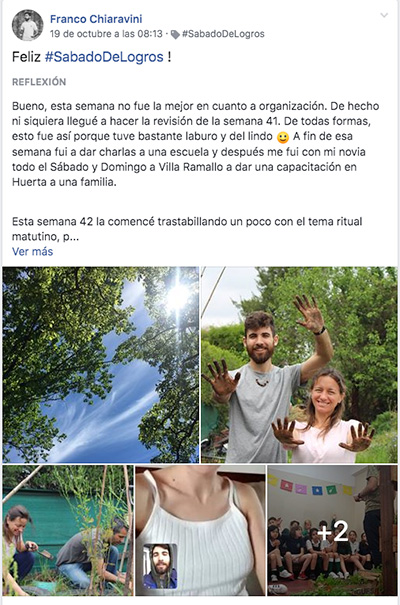
Task: Click the smiley emoji in the text
Action: pos(283,137)
